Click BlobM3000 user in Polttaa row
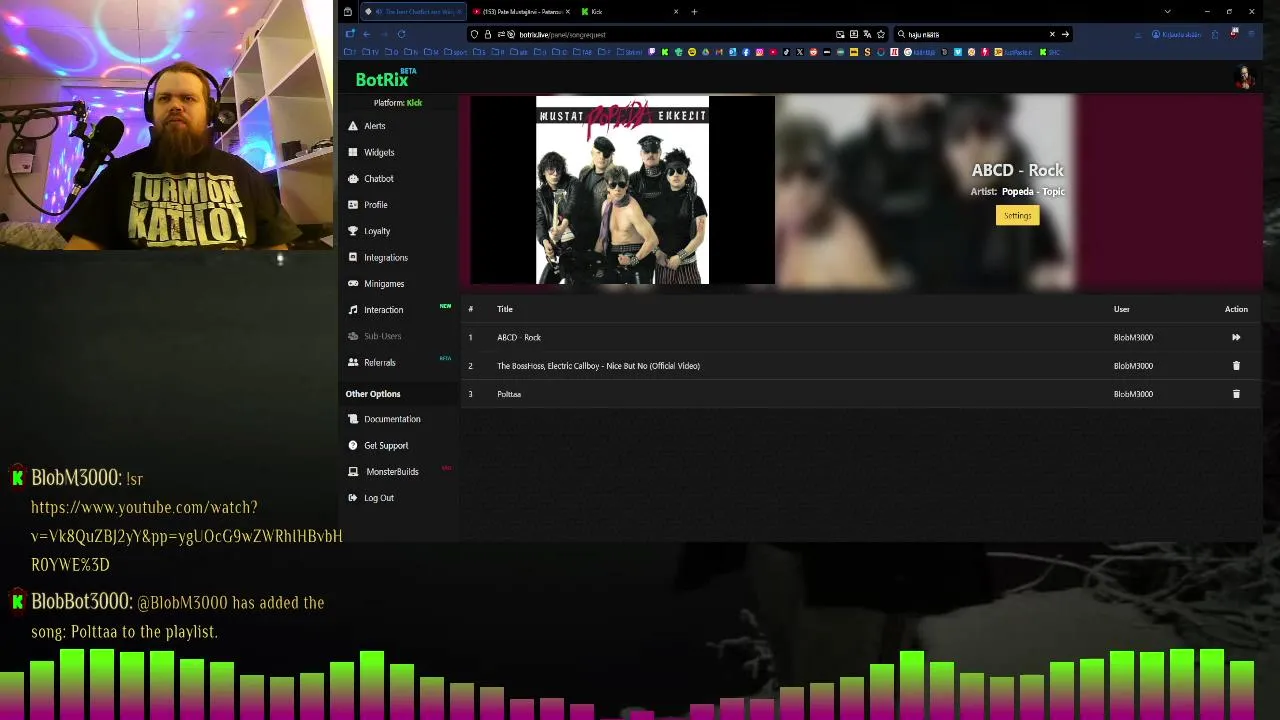 click(1133, 394)
